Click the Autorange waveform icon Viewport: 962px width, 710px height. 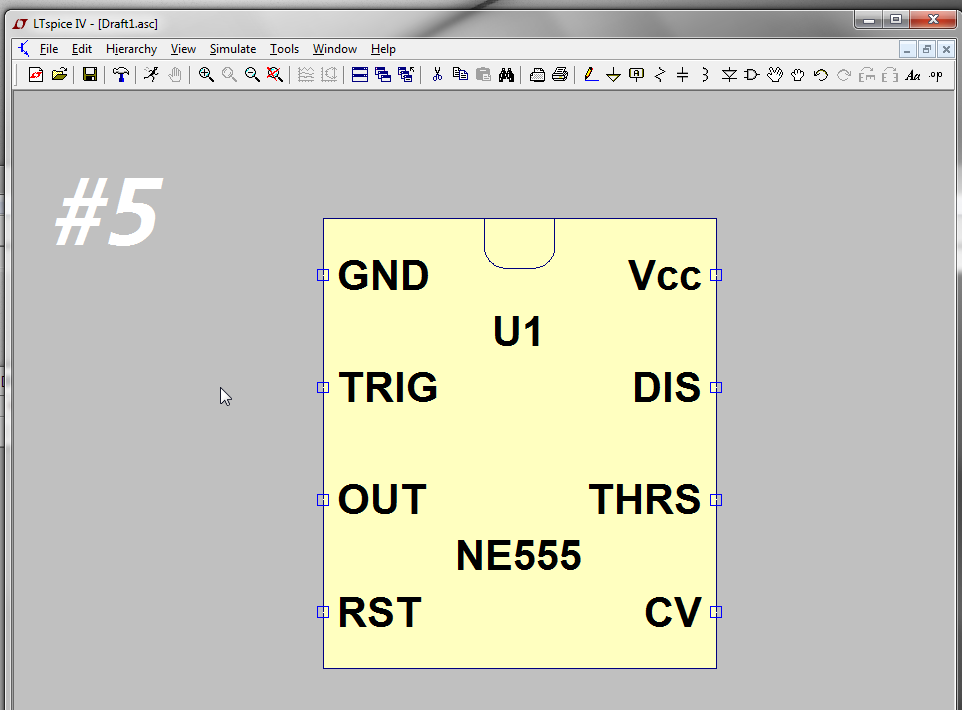pyautogui.click(x=306, y=75)
